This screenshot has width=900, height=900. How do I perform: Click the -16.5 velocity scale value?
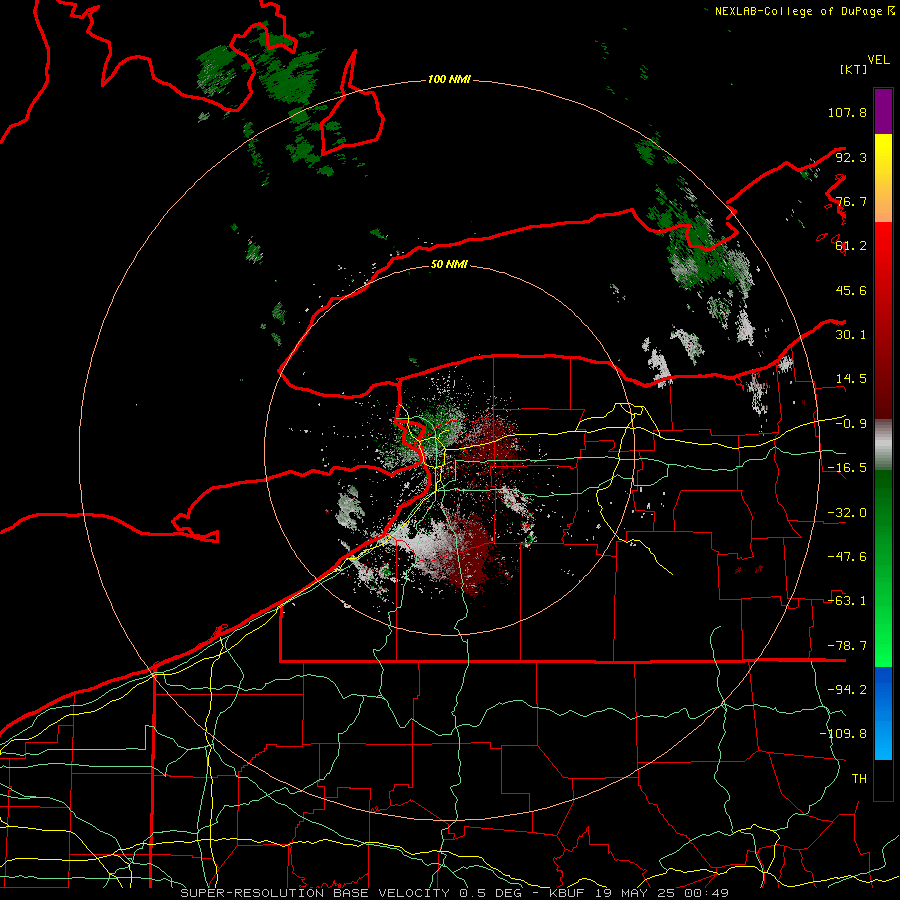click(847, 468)
